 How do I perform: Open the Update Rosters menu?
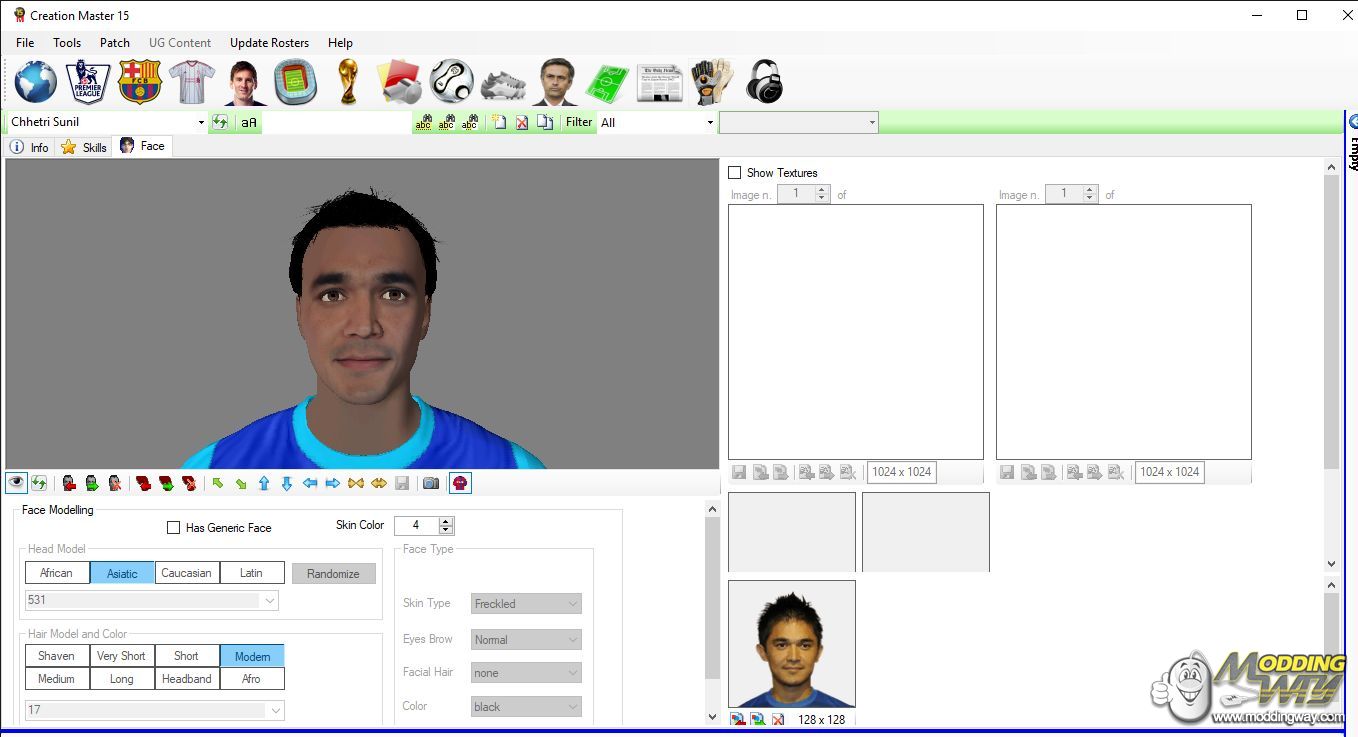[x=269, y=43]
